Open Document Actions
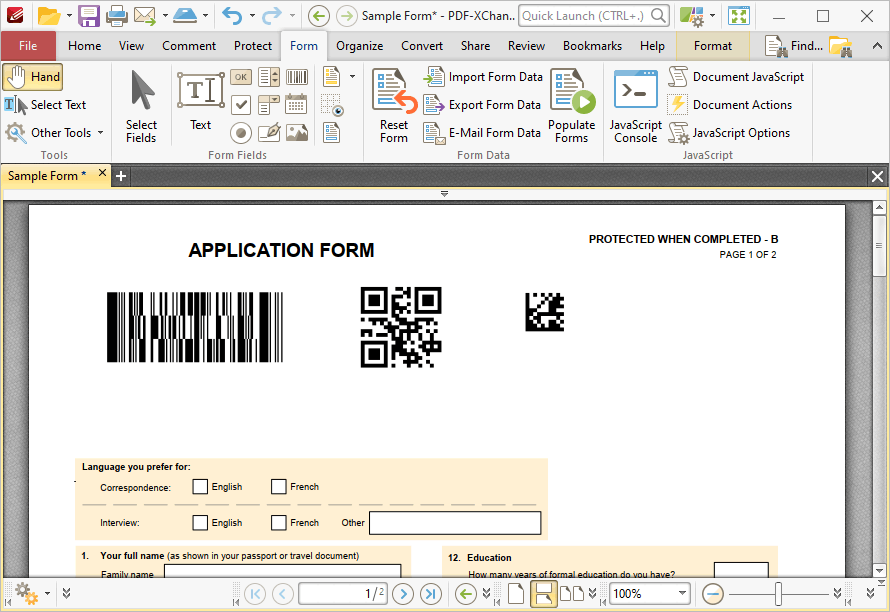 731,104
